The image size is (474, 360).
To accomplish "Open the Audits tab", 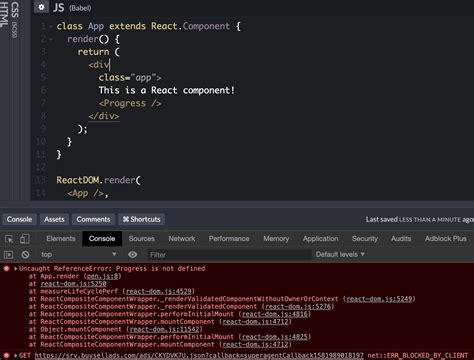I will (401, 239).
